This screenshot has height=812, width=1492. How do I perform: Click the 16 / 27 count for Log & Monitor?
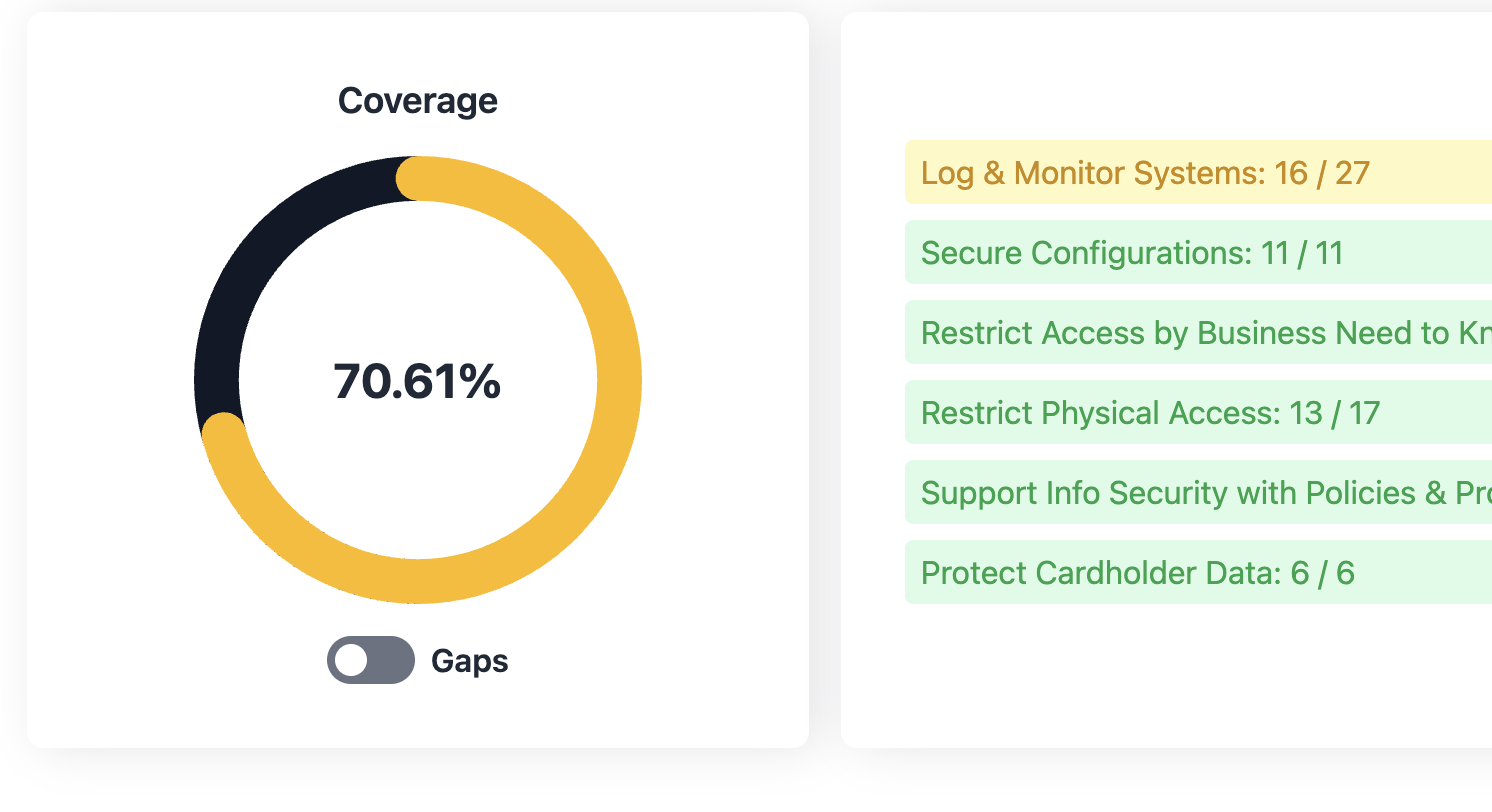1321,173
